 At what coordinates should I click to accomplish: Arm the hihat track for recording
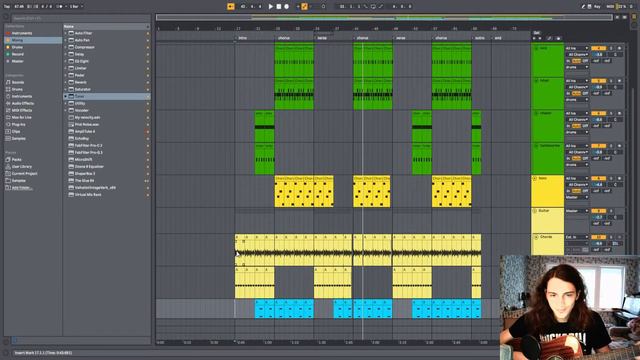tap(619, 81)
